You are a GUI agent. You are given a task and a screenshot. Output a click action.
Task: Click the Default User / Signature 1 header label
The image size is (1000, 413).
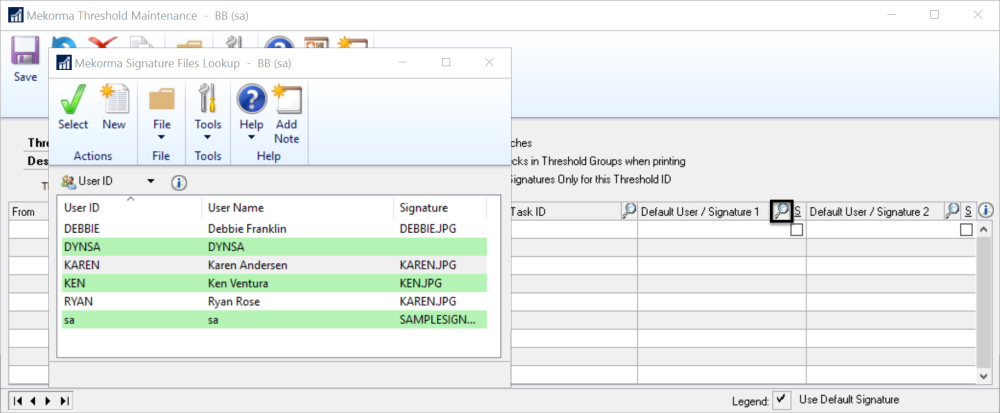(700, 211)
